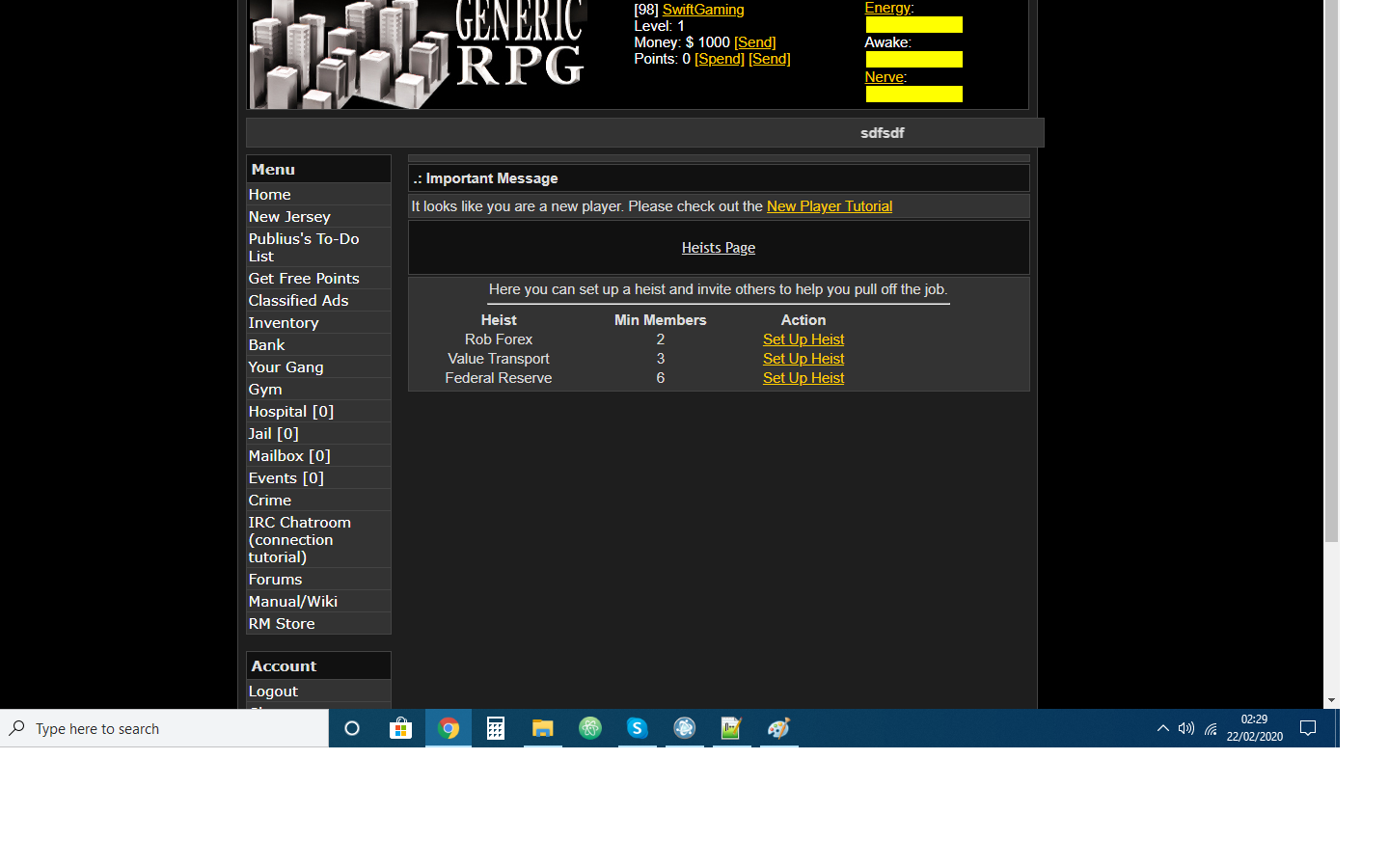The image size is (1389, 868).
Task: Set up the Rob Forex heist
Action: point(803,339)
